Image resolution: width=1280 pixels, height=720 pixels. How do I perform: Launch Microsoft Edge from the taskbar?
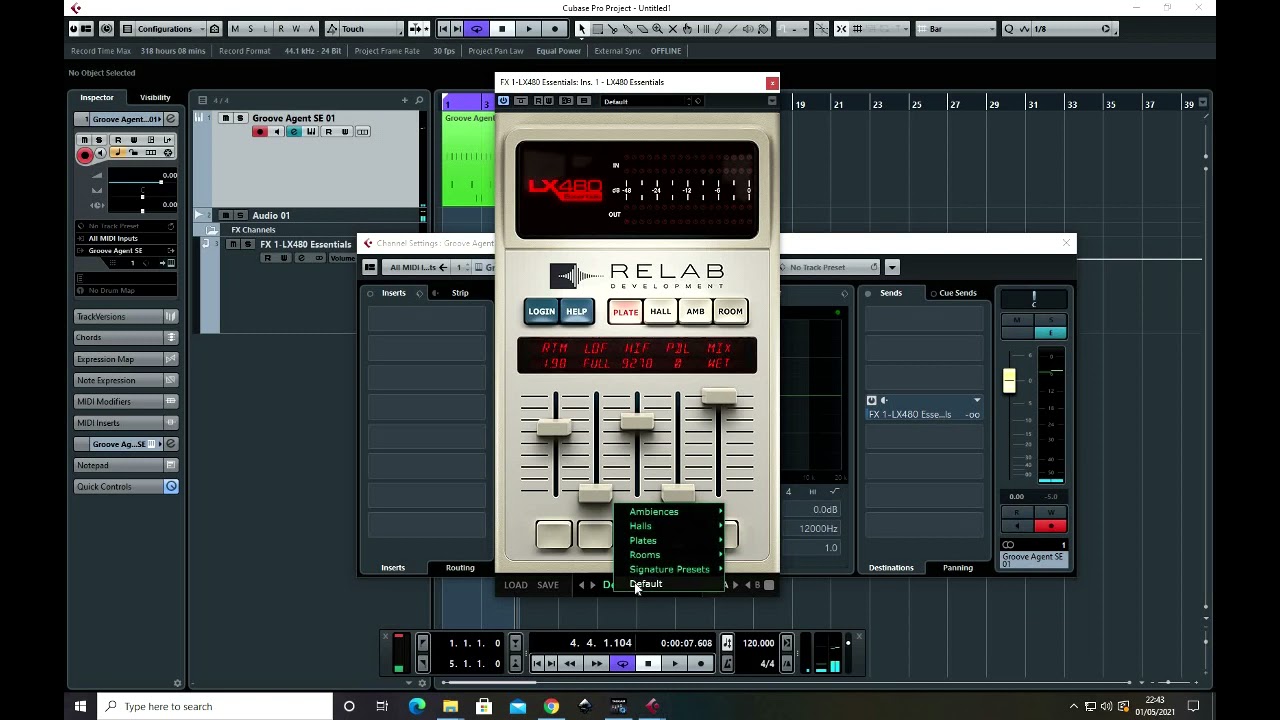417,706
